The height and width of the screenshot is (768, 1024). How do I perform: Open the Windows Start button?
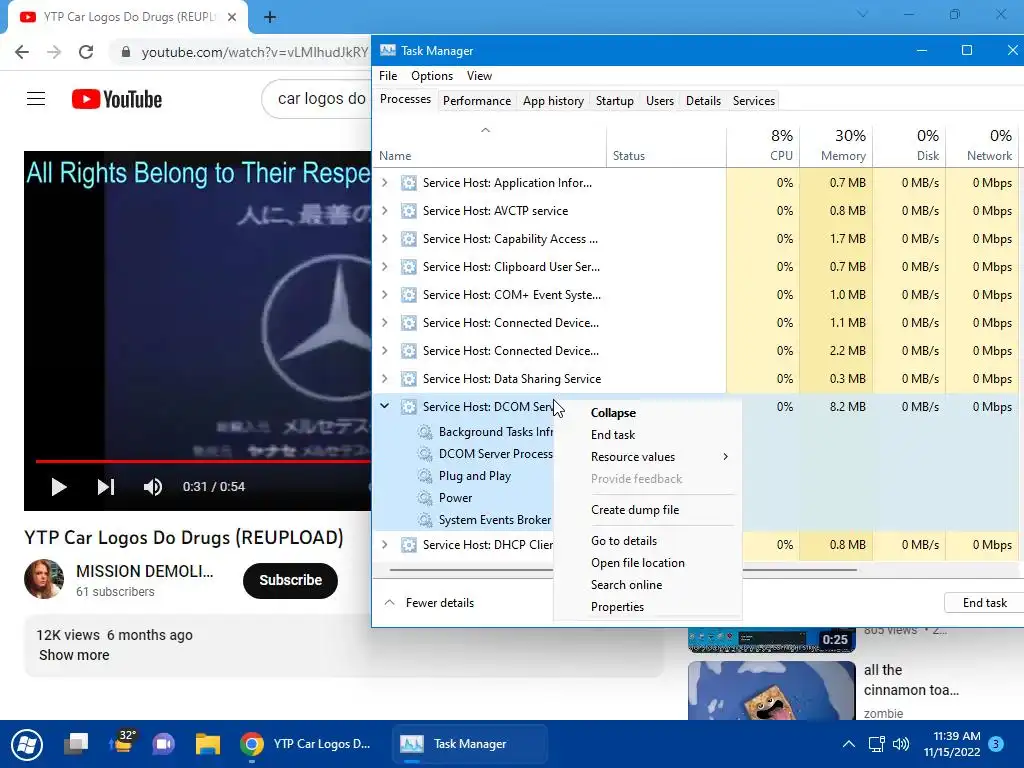27,744
